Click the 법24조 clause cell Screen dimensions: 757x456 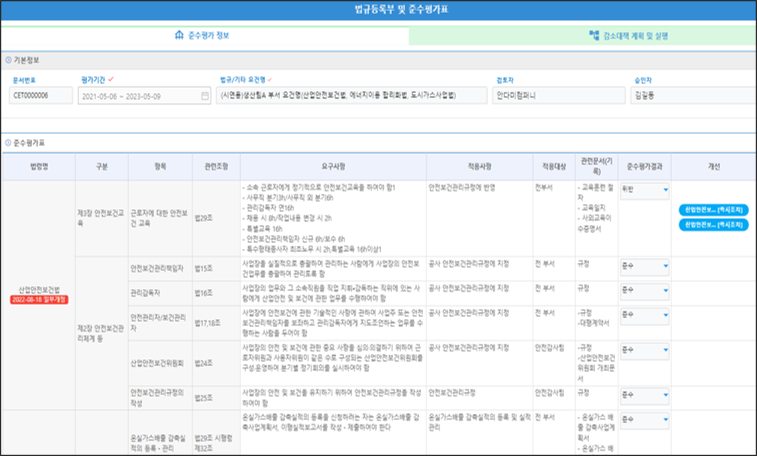(216, 363)
